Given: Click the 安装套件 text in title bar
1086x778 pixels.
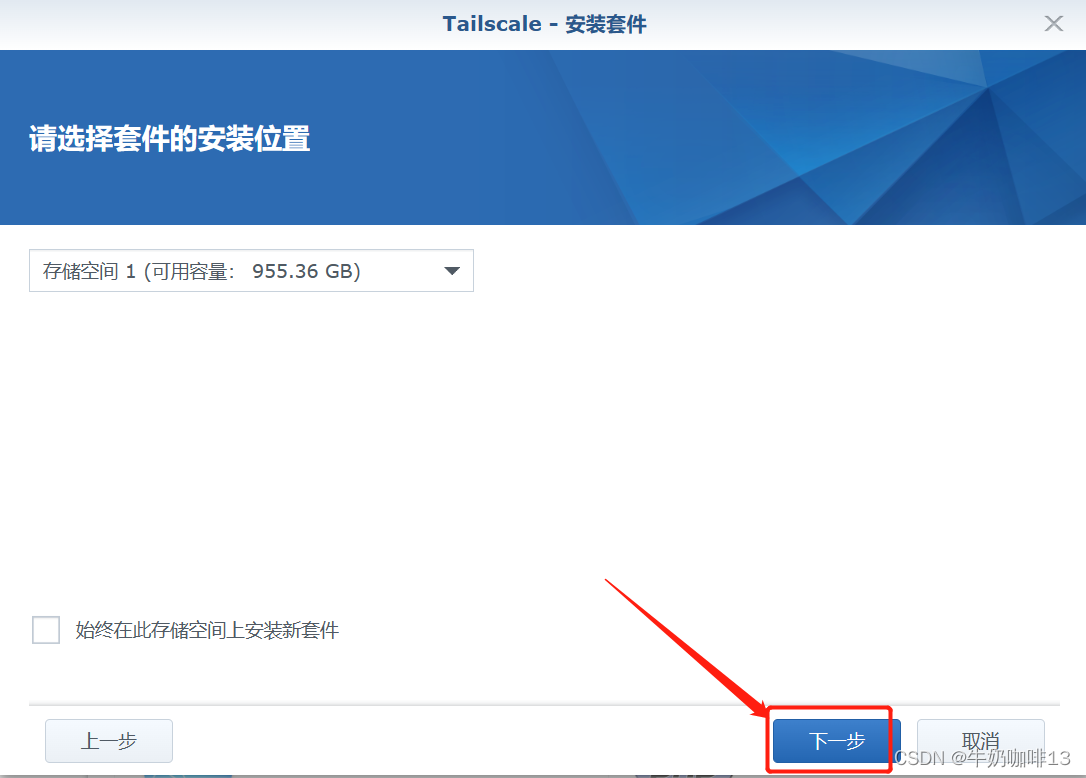Looking at the screenshot, I should coord(605,24).
